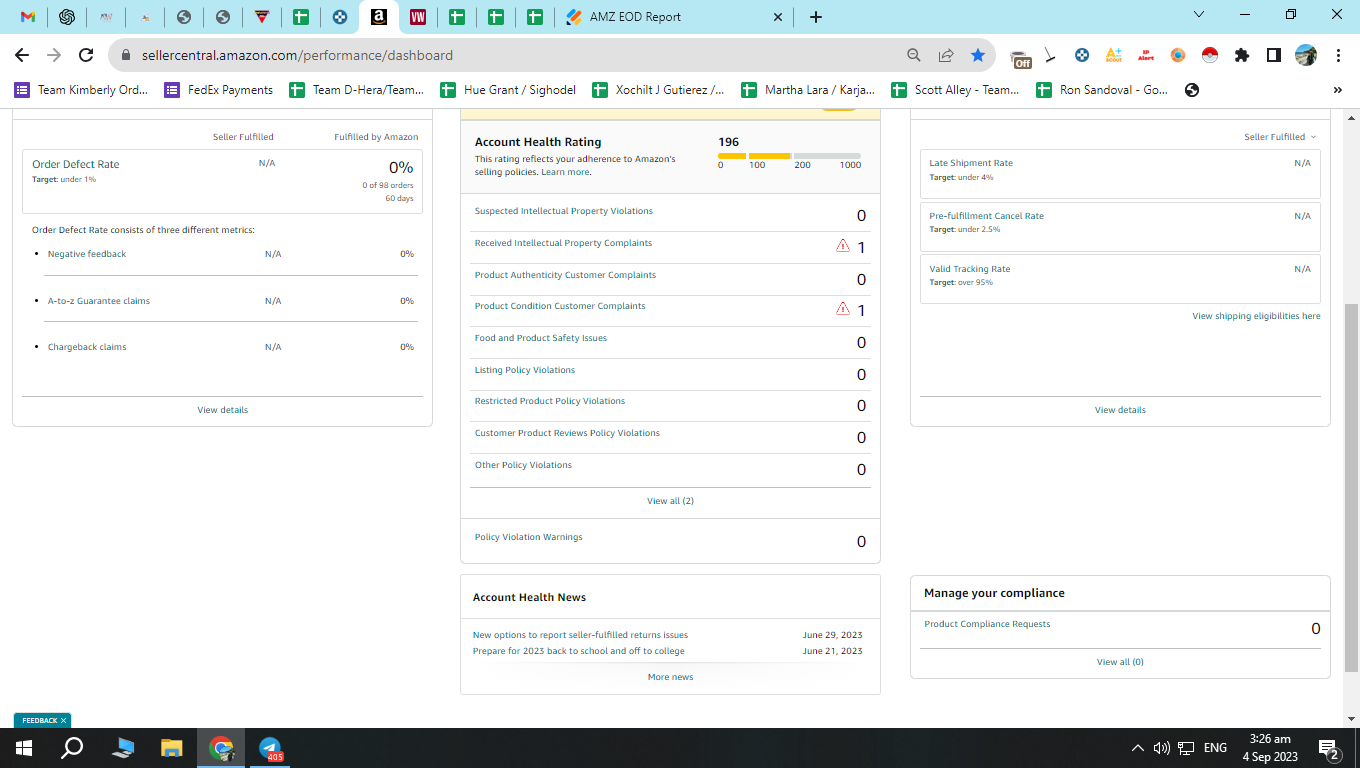Click the globe bookmark icon in bookmarks bar

(1192, 90)
